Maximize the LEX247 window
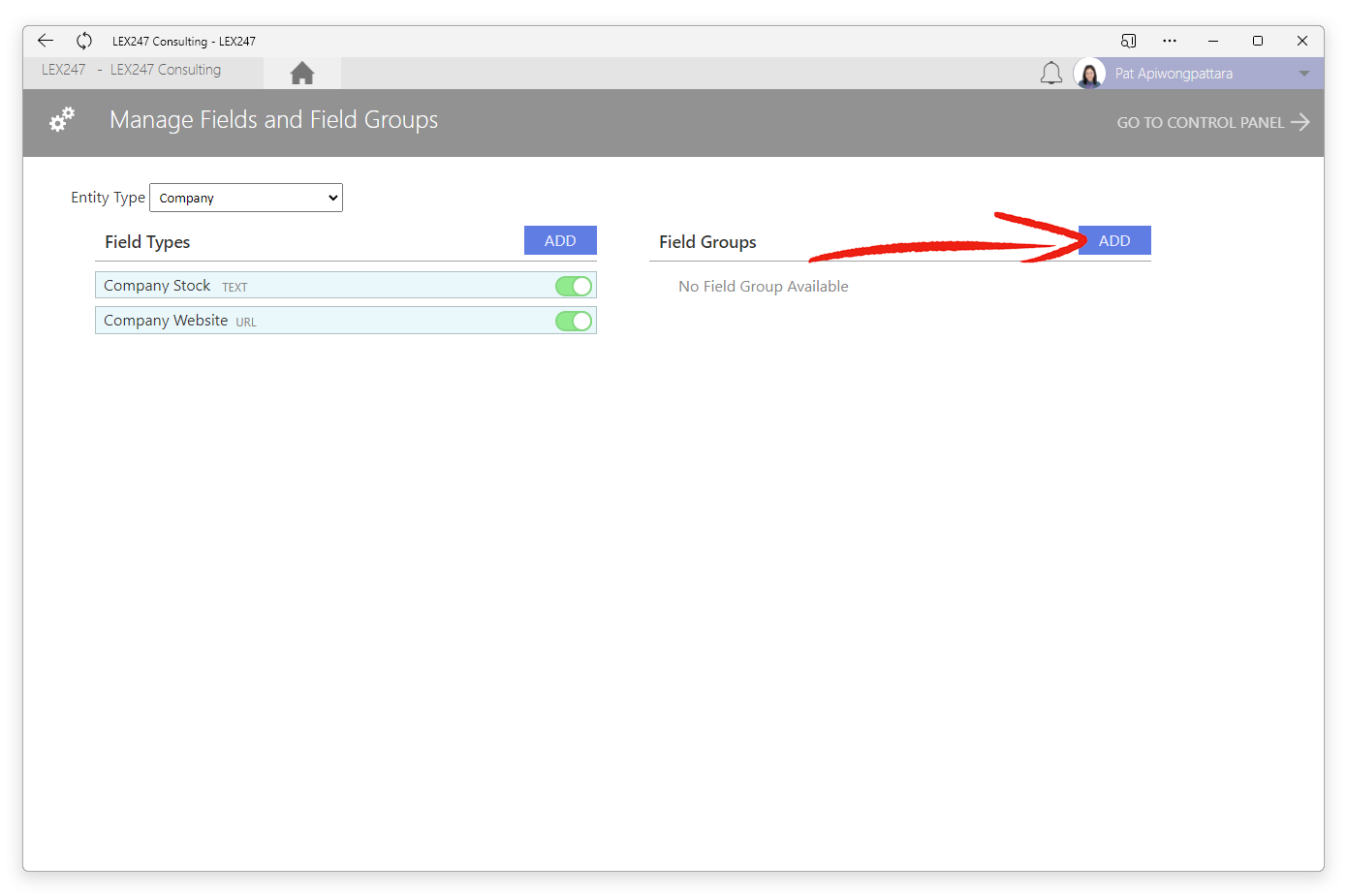This screenshot has height=896, width=1347. pos(1258,41)
